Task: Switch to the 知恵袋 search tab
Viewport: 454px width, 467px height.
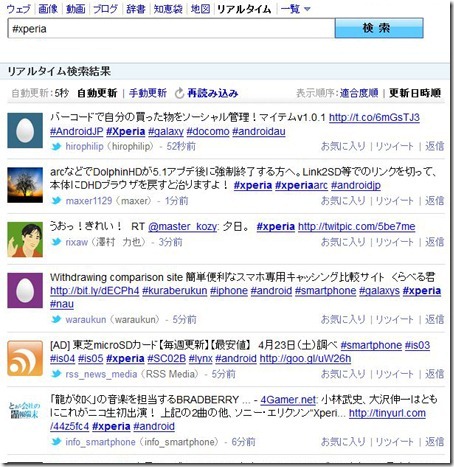Action: pos(168,9)
